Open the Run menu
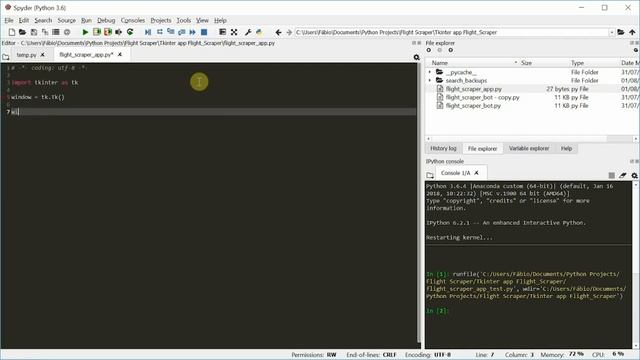 (x=86, y=20)
